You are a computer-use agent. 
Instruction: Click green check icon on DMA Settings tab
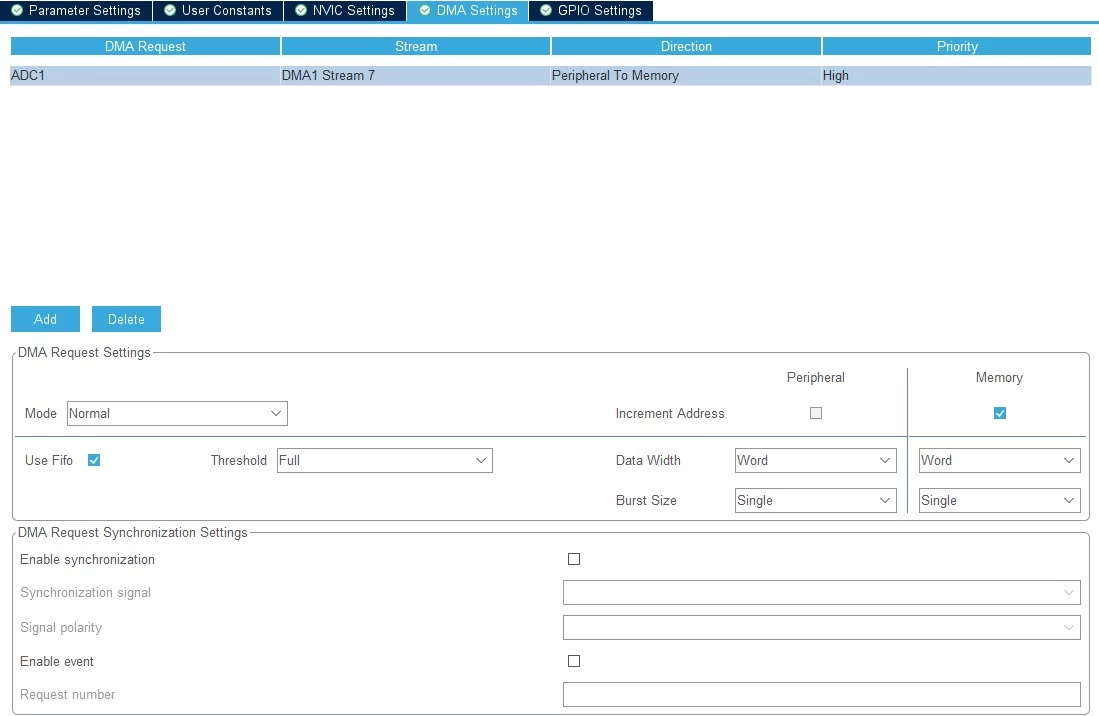tap(425, 11)
